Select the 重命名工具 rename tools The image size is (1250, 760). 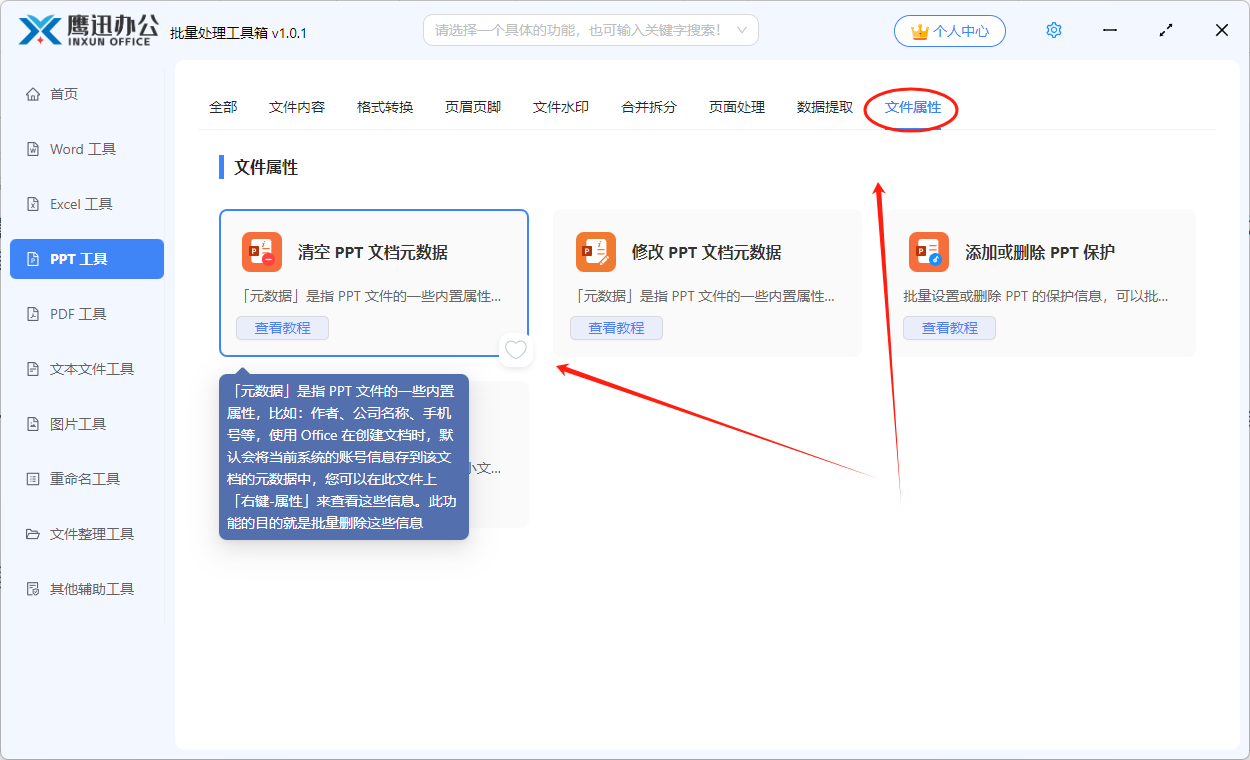[x=86, y=478]
